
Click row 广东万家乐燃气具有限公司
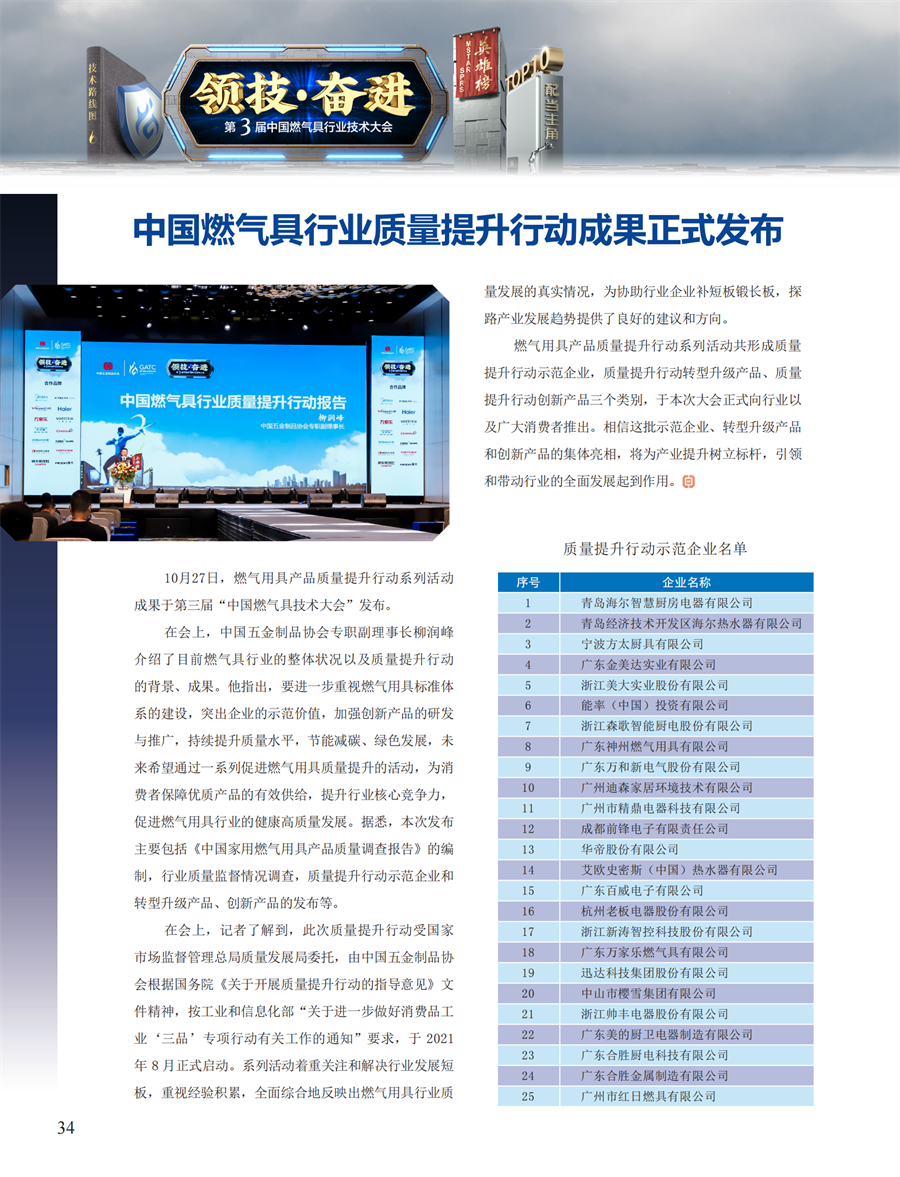pos(655,953)
